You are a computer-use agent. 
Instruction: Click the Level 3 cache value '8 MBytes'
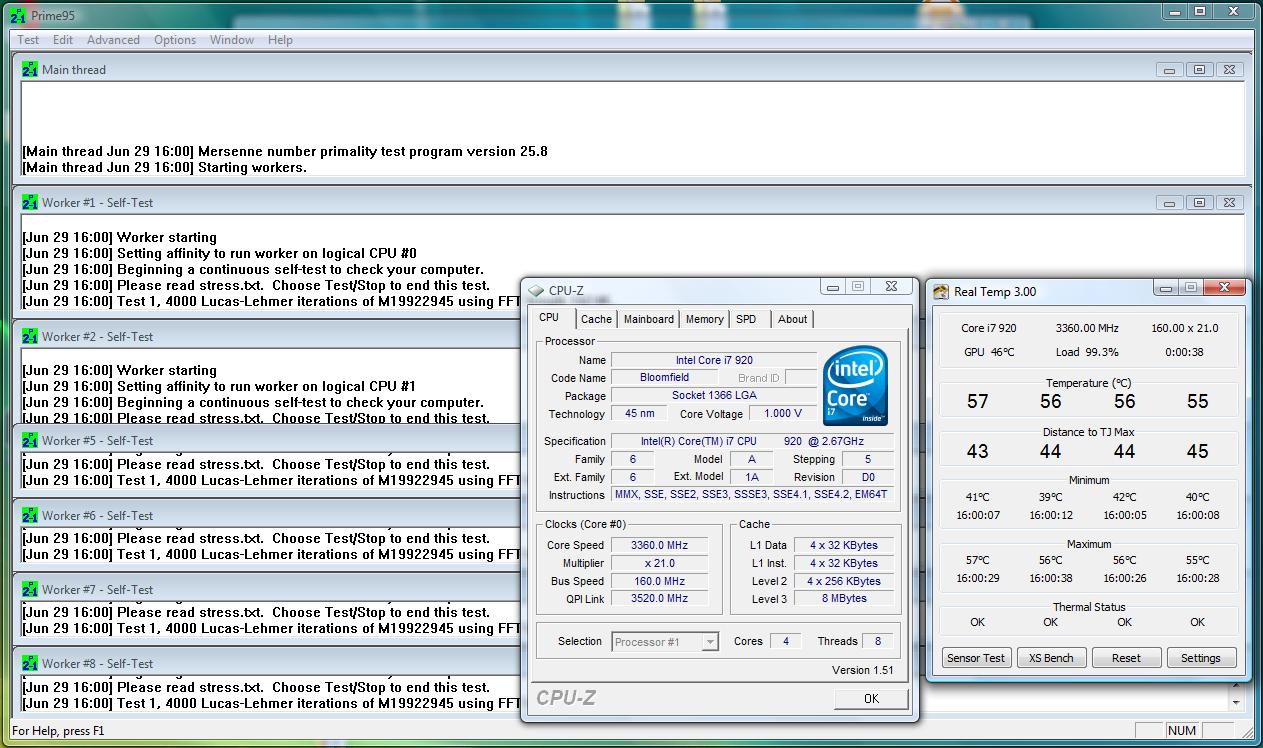point(844,599)
